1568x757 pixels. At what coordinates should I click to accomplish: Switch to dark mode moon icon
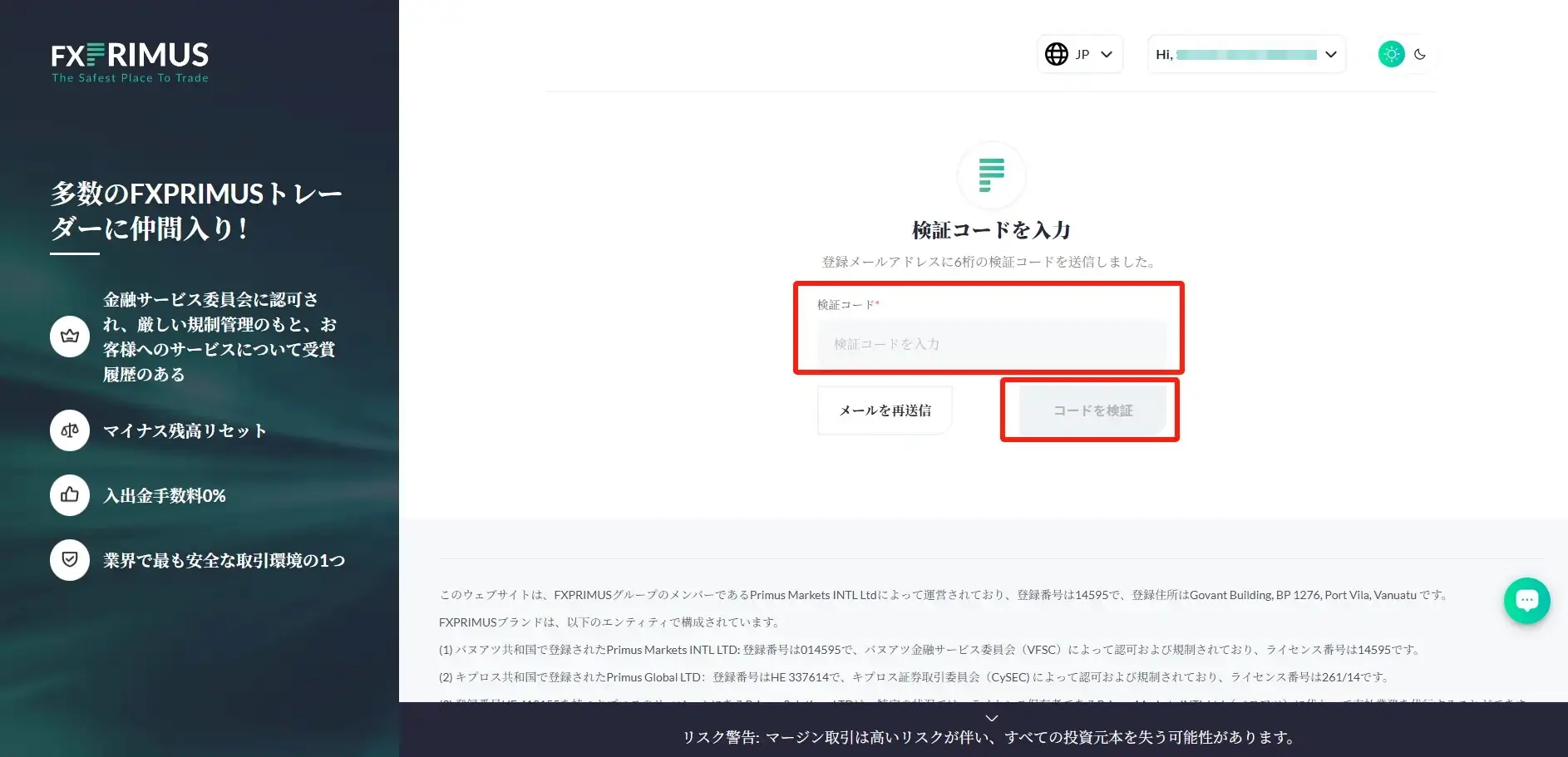1420,54
